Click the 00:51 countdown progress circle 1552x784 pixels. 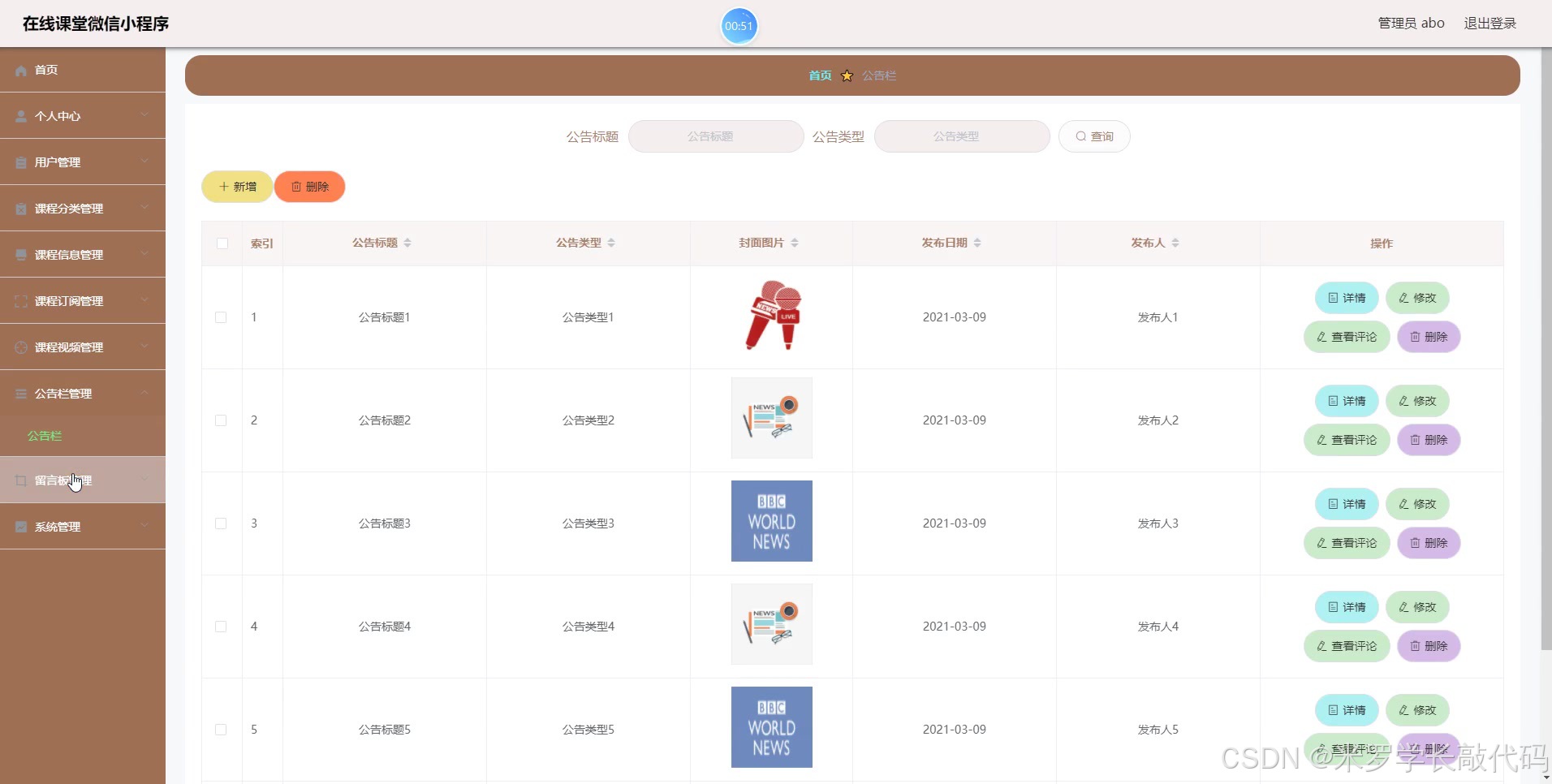pyautogui.click(x=739, y=26)
